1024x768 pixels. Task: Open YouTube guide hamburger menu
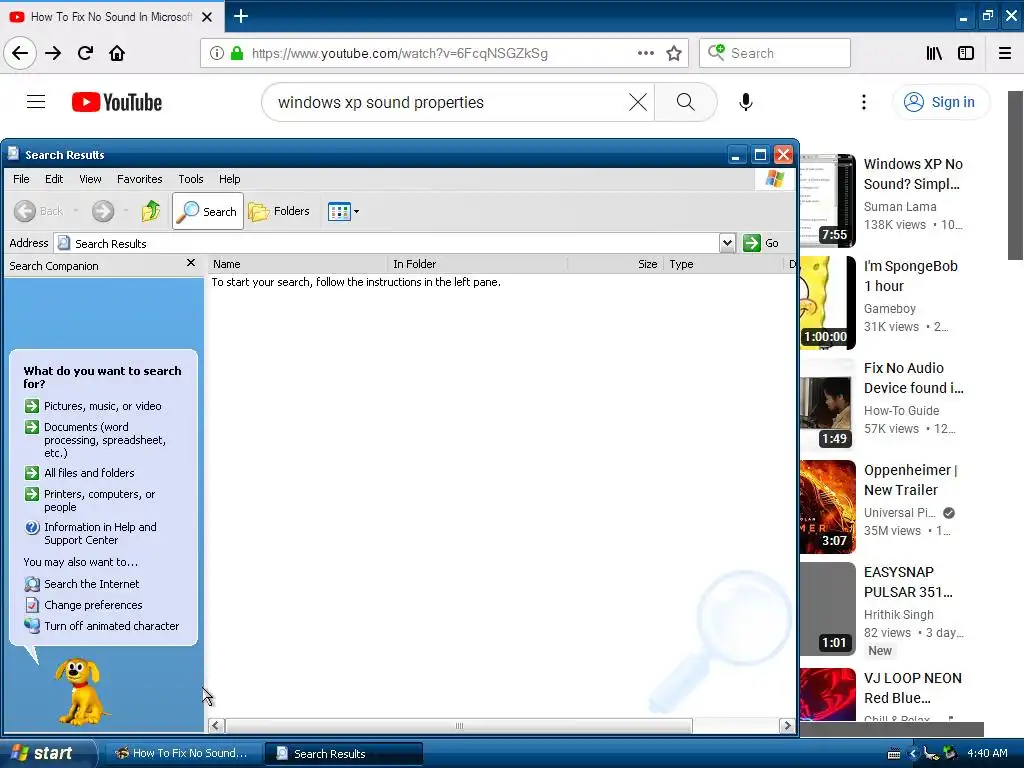(36, 102)
